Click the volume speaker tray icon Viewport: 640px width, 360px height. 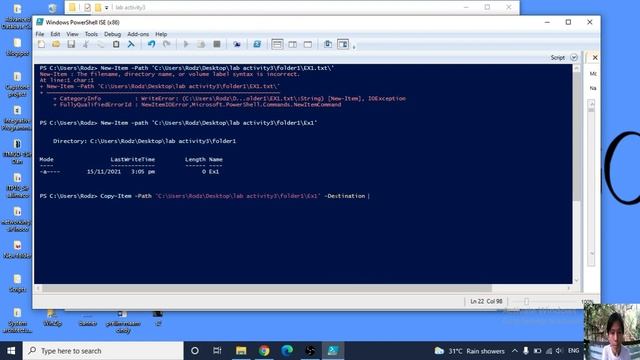point(559,351)
